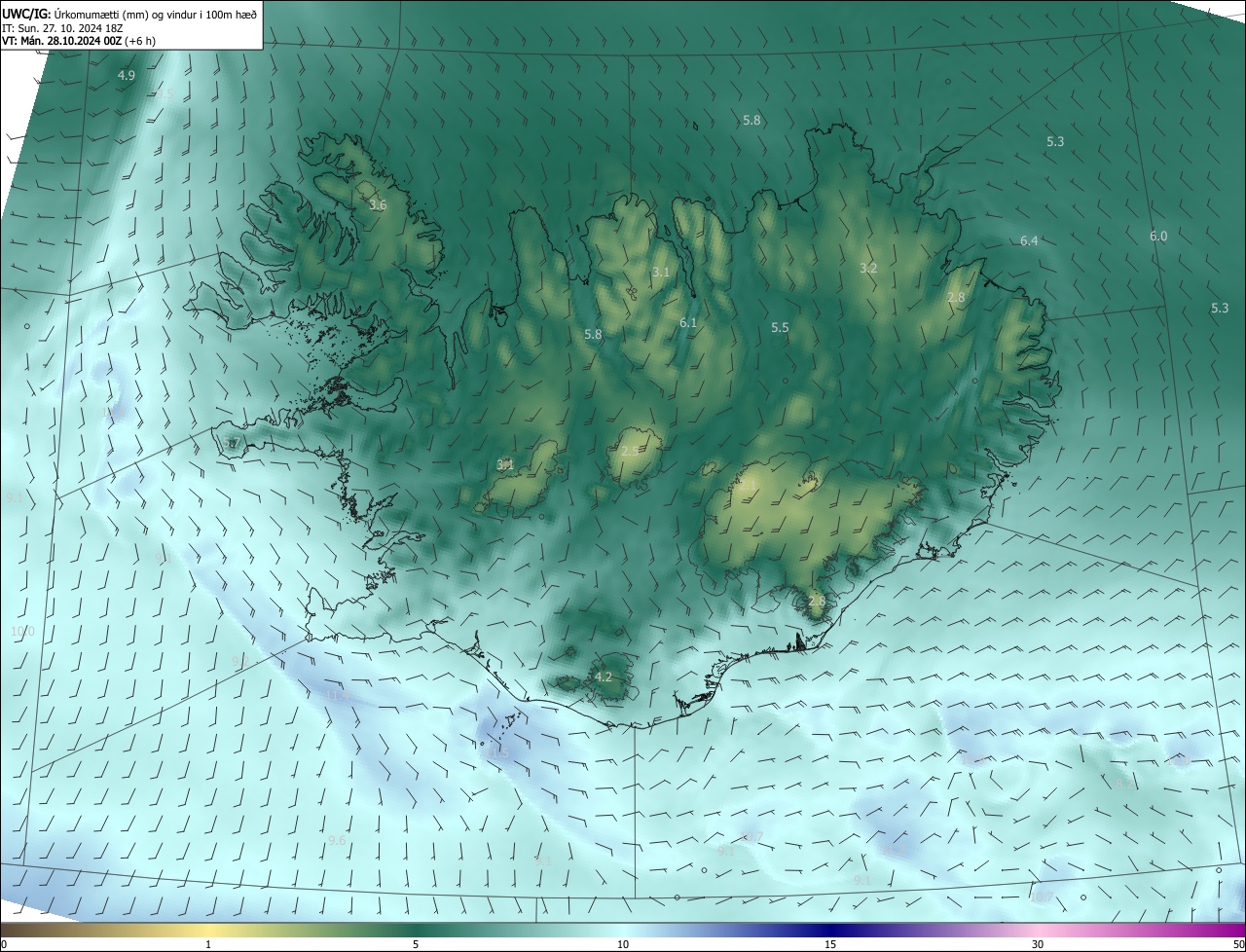Click the offshore 5.8 value north of Iceland
The image size is (1246, 952).
click(751, 120)
